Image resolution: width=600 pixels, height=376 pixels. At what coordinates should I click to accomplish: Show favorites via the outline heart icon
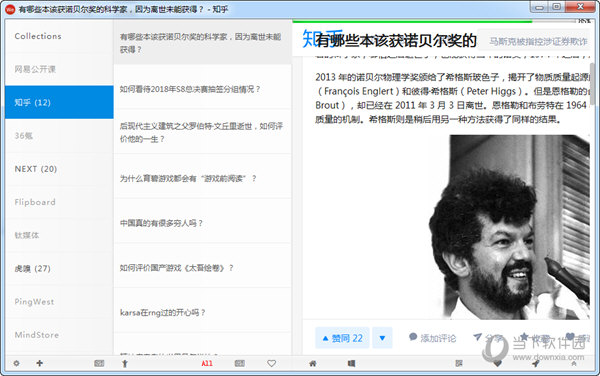coord(271,363)
